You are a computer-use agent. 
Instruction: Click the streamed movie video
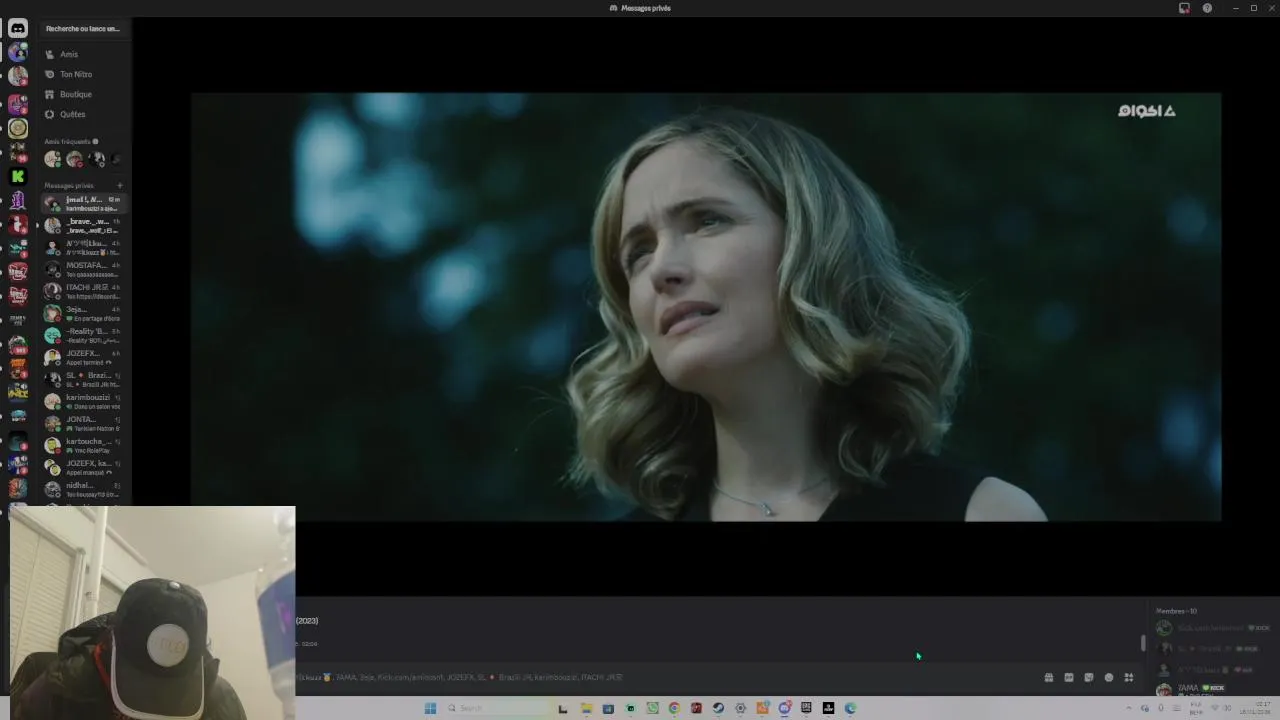pyautogui.click(x=706, y=307)
